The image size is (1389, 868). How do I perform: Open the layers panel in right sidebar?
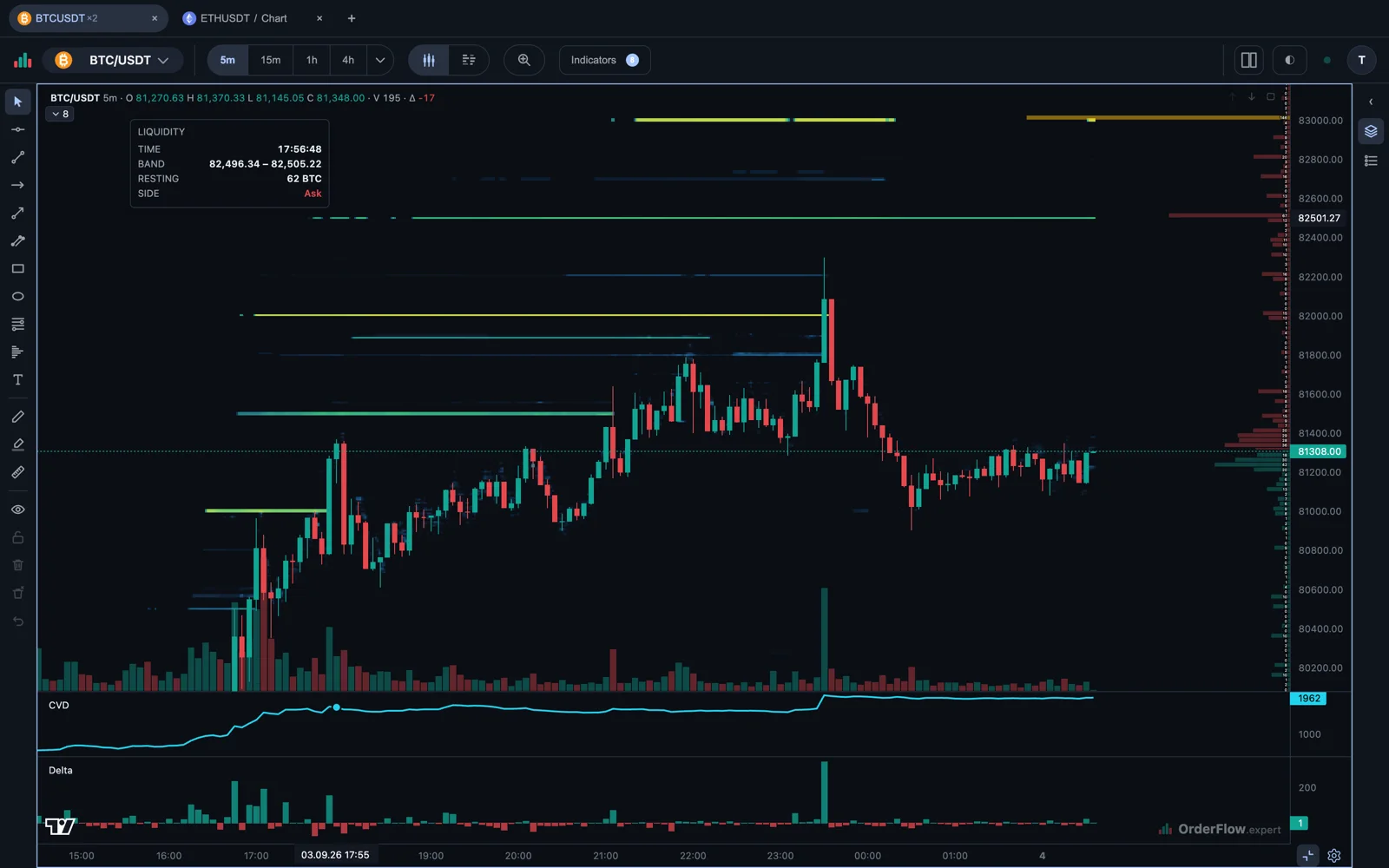1371,131
